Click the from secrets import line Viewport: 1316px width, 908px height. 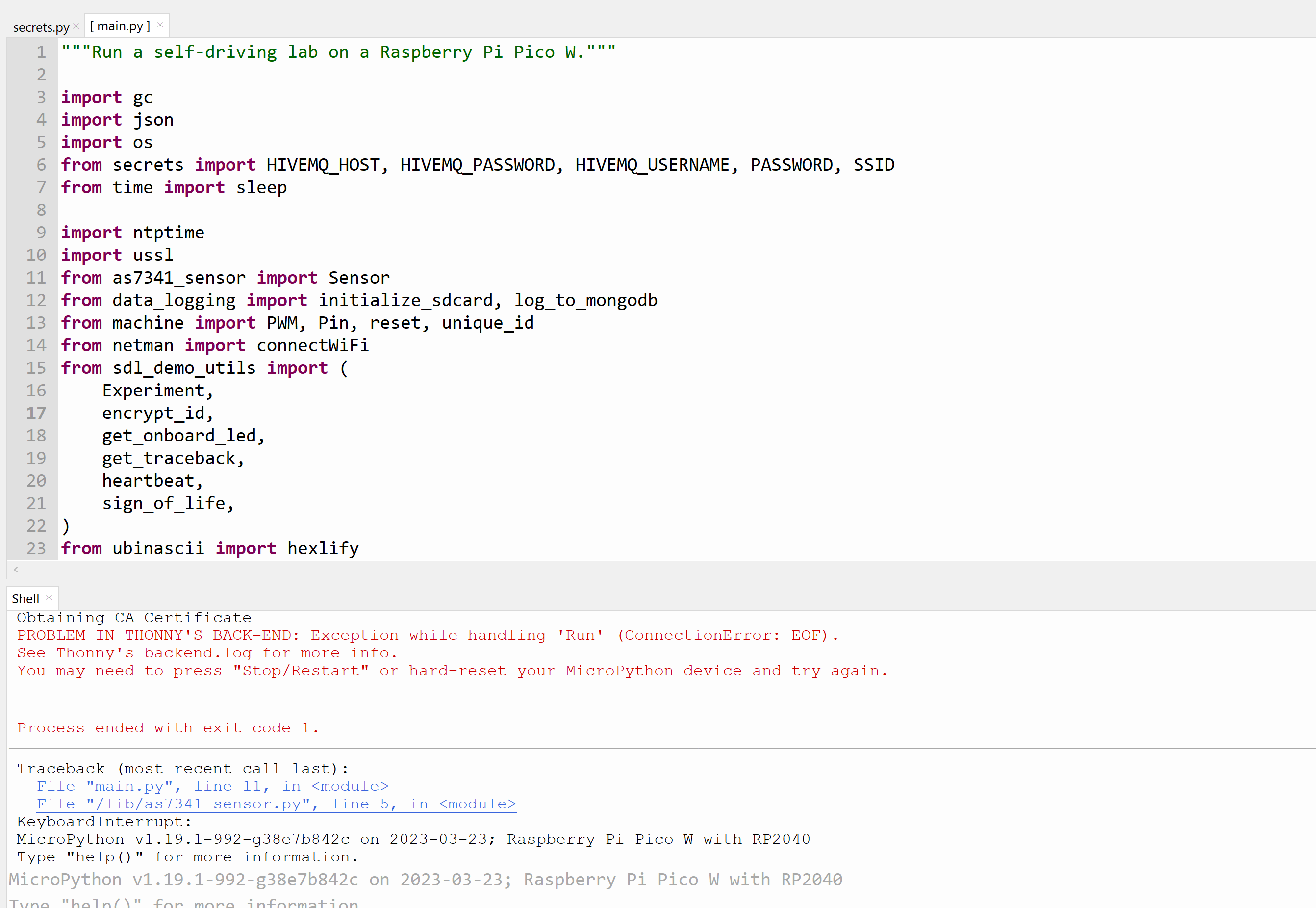pos(284,164)
